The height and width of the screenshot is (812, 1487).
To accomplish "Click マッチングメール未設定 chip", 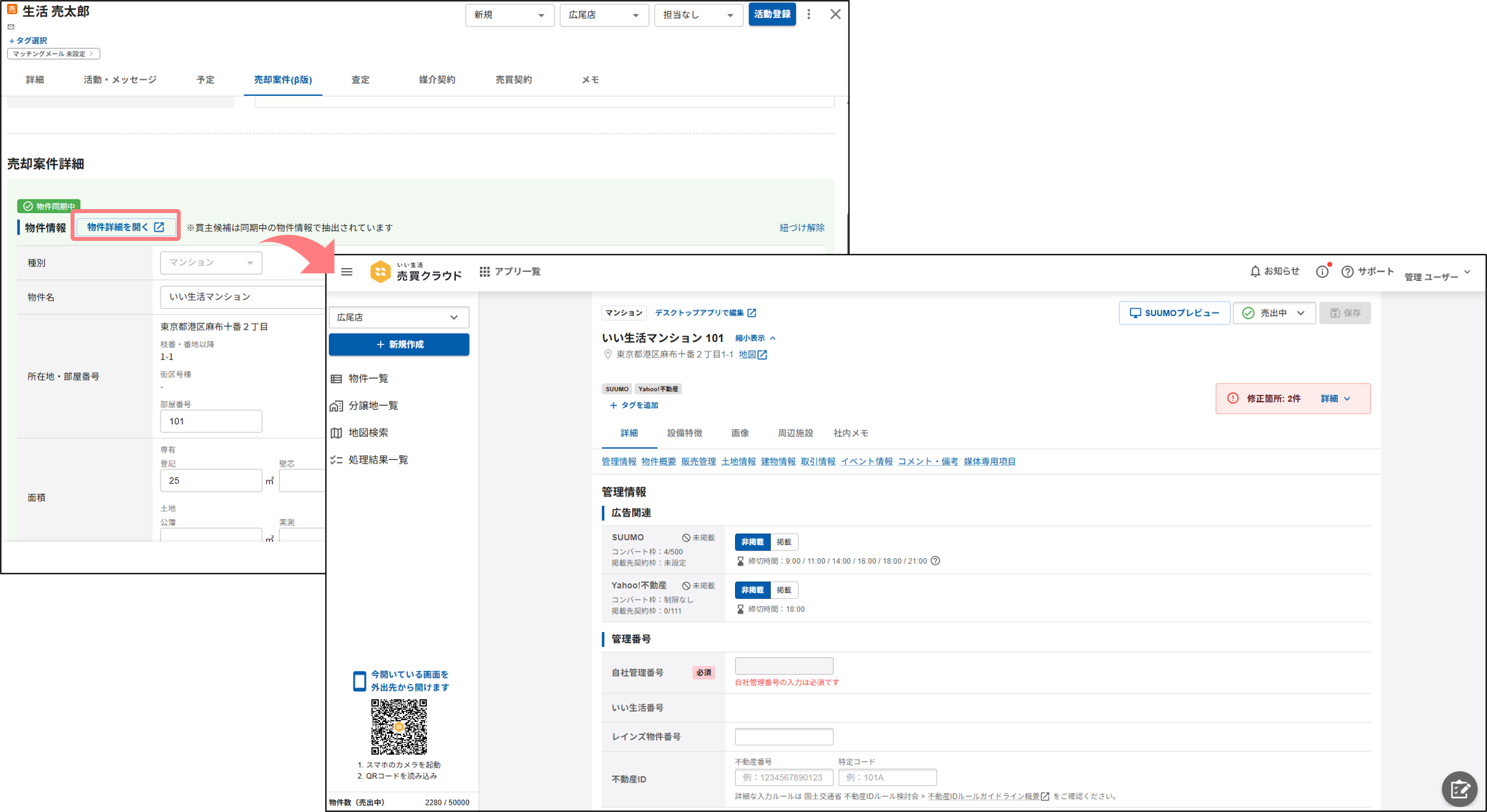I will pyautogui.click(x=53, y=54).
